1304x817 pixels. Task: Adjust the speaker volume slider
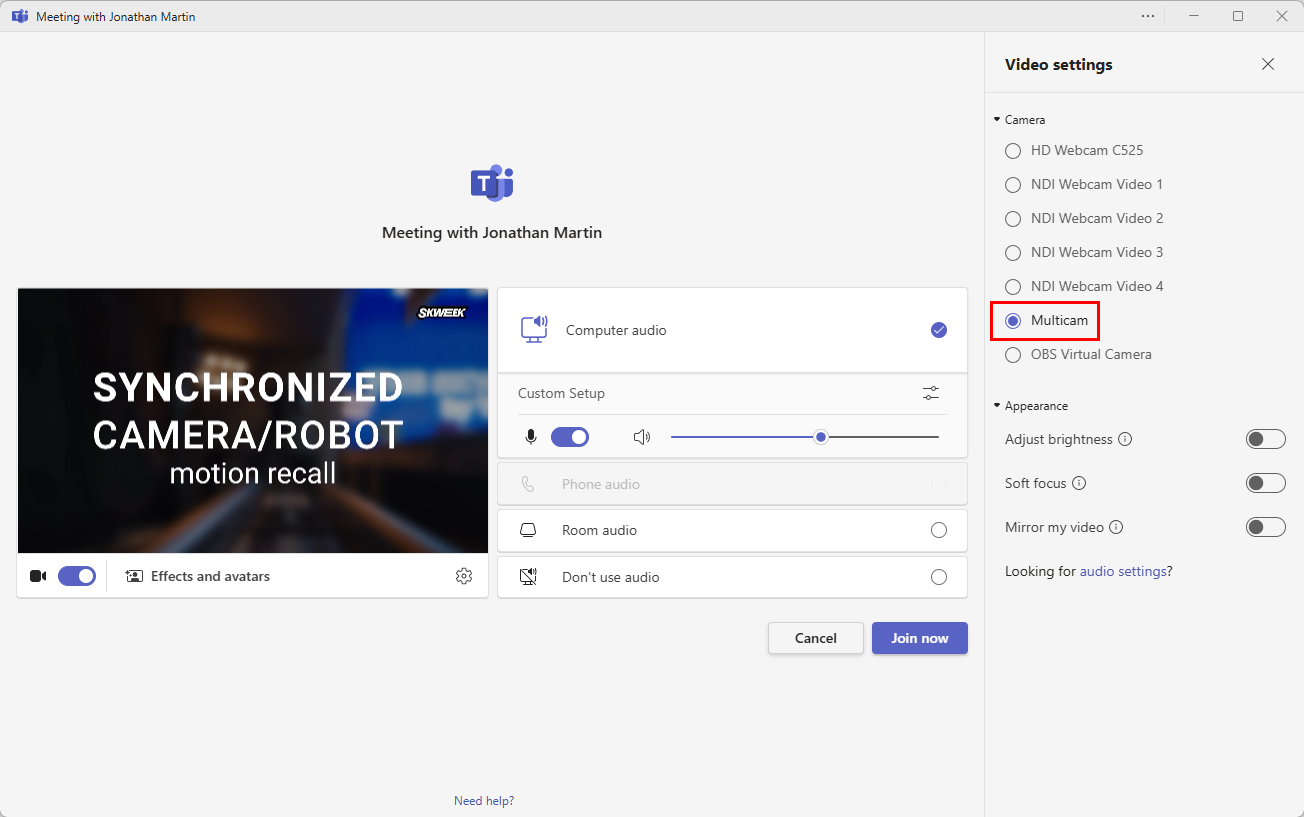tap(805, 437)
